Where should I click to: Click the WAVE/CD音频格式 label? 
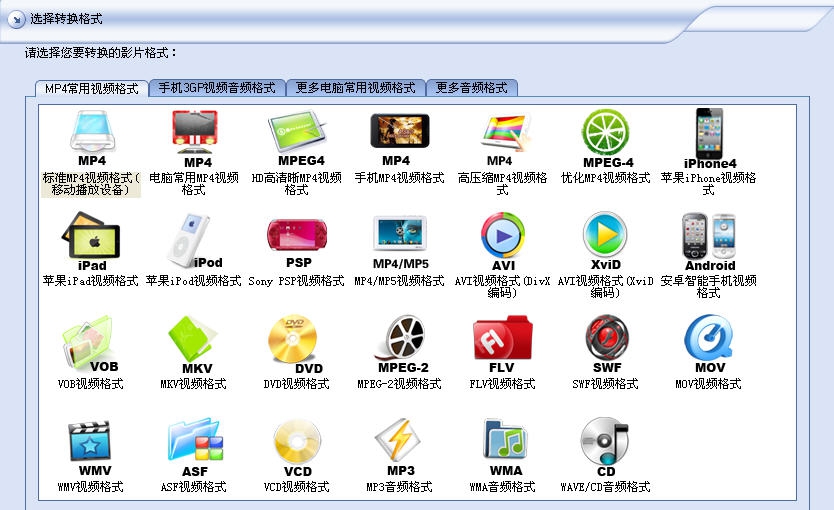(605, 487)
